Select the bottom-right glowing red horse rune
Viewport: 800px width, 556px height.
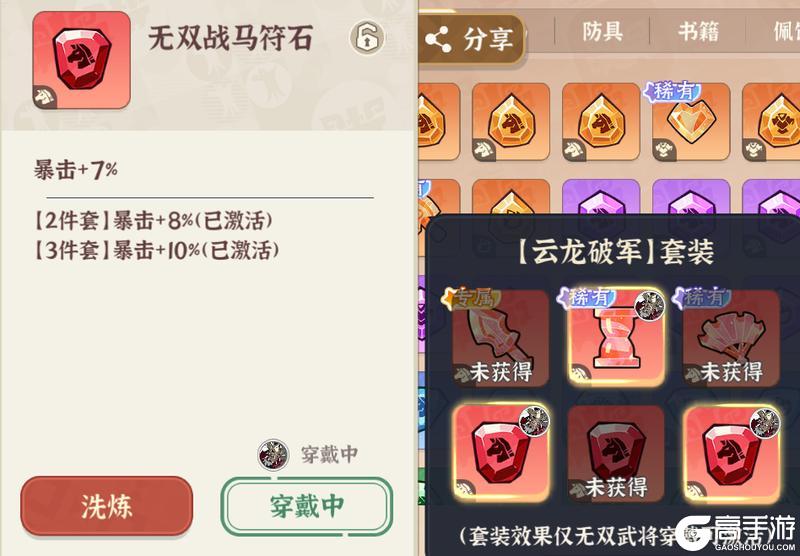[732, 452]
